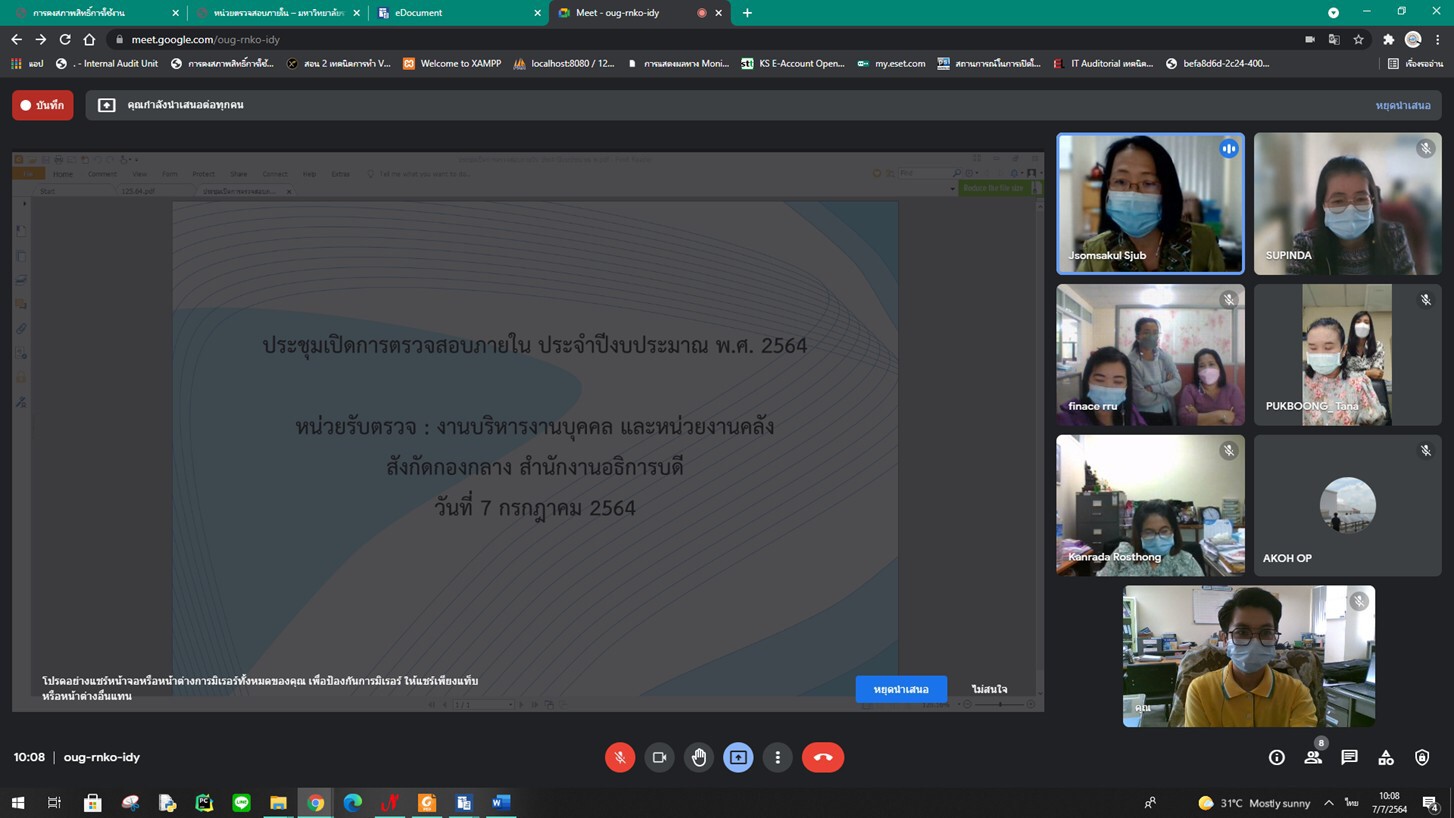Open the Windows Start menu
Viewport: 1454px width, 818px height.
coord(17,803)
